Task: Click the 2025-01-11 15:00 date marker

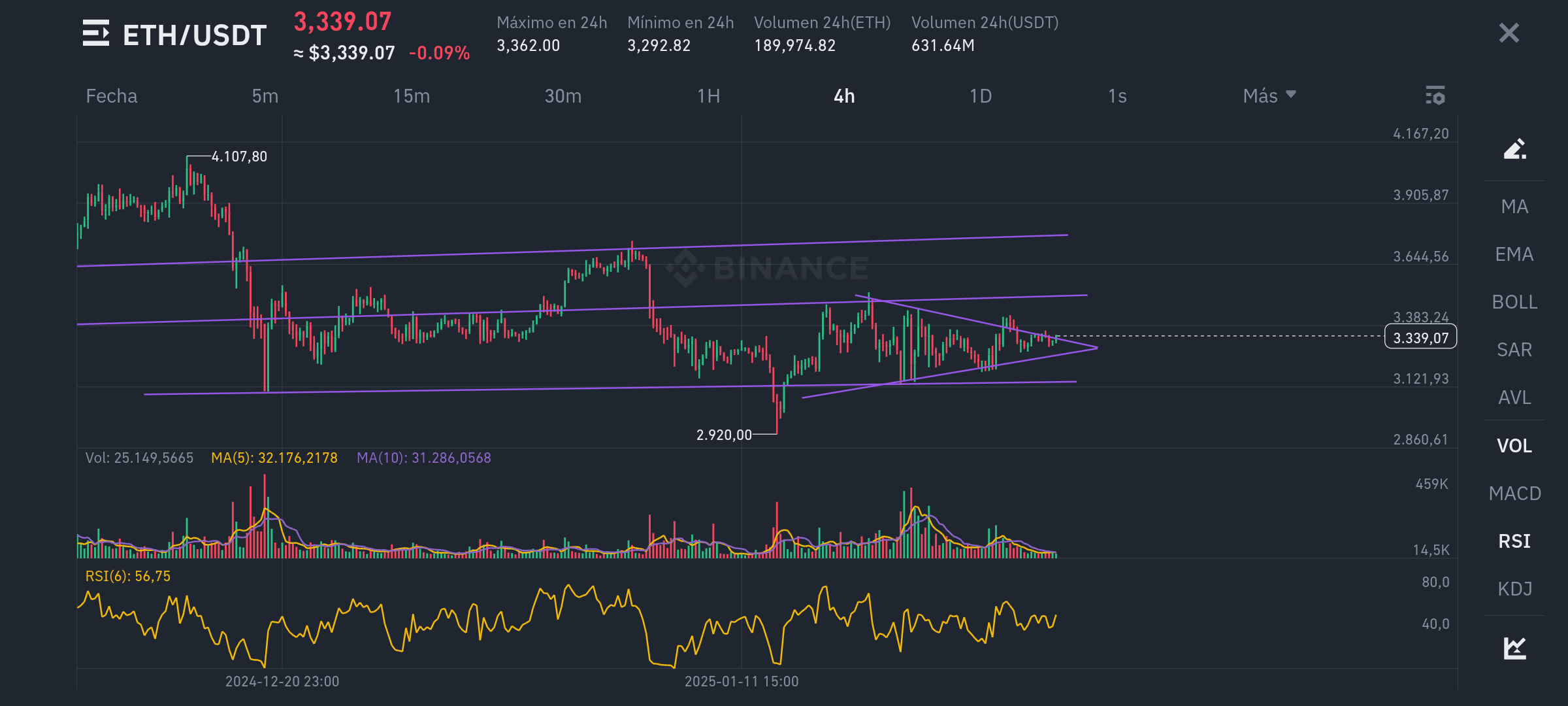Action: 742,681
